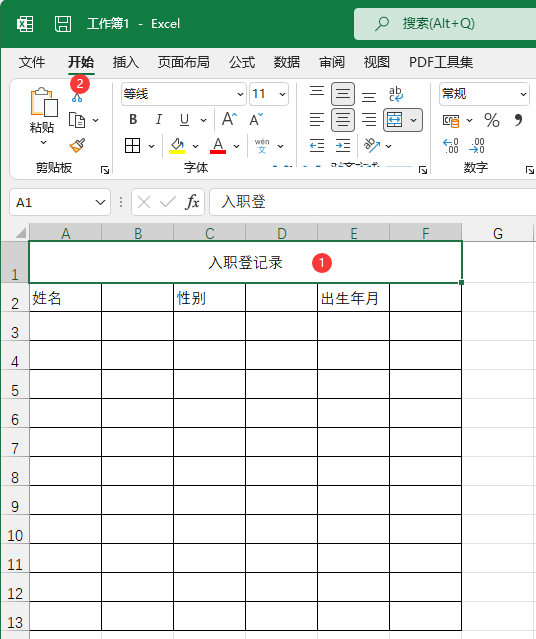Click the Save icon in title bar
The height and width of the screenshot is (639, 536).
[x=63, y=24]
